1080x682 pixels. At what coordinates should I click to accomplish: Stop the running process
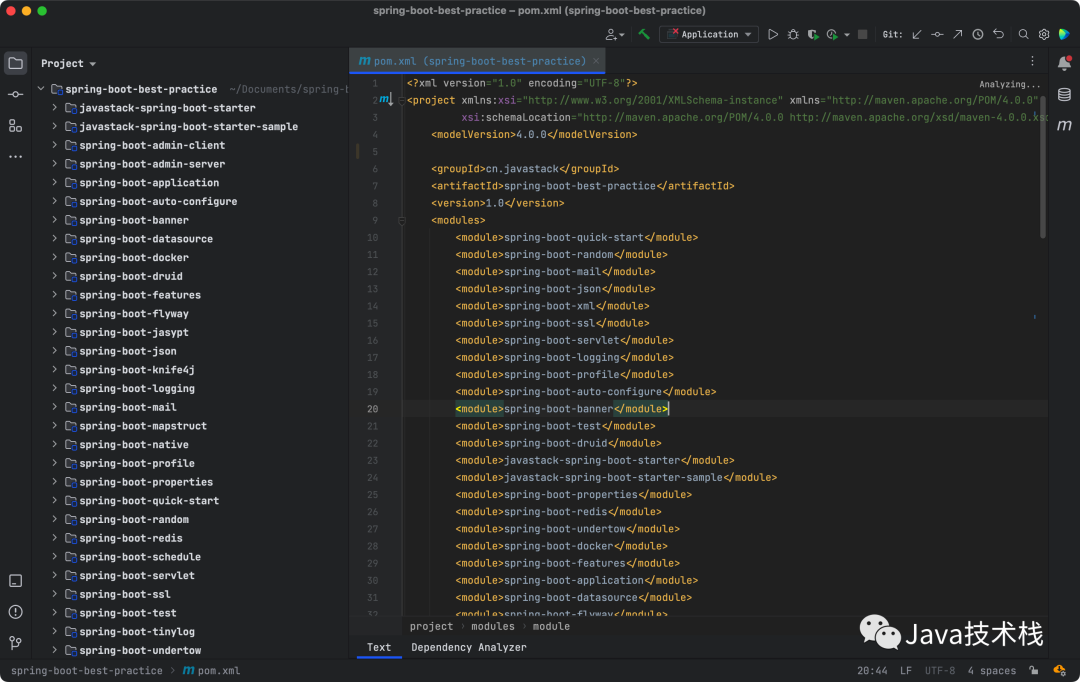click(862, 34)
